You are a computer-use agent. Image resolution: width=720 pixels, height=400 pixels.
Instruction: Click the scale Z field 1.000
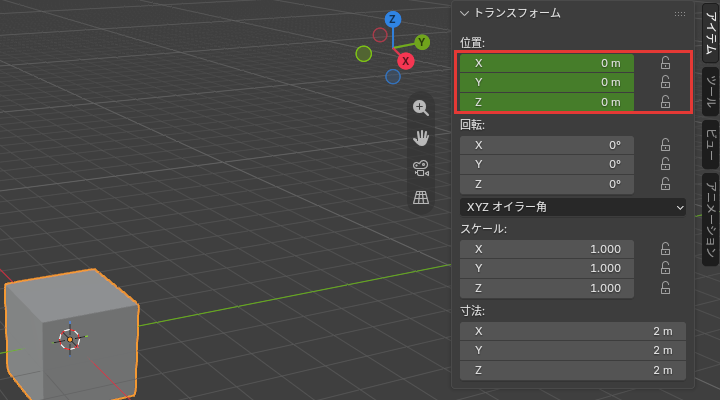click(547, 288)
